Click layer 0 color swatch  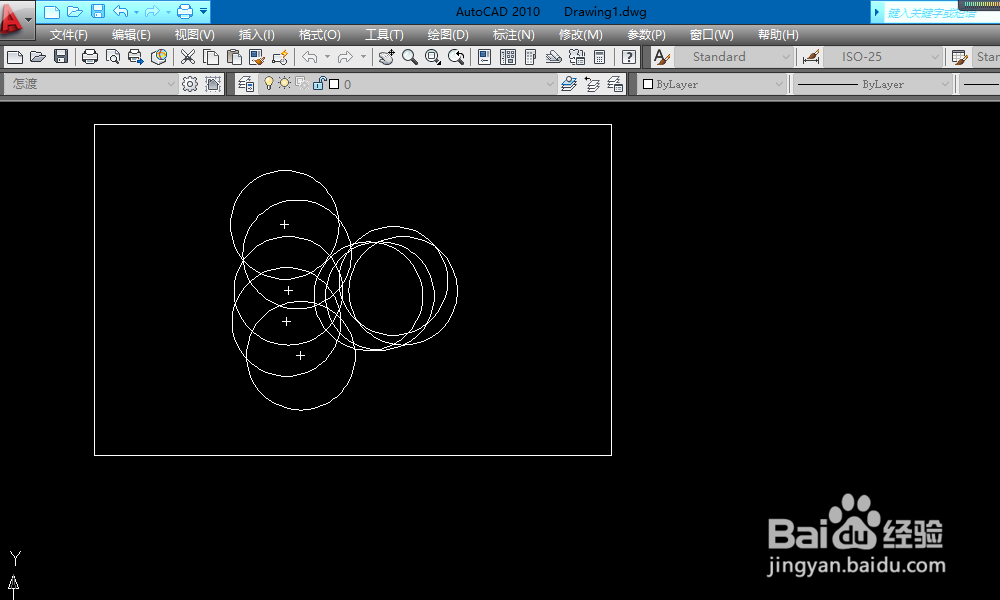[334, 84]
